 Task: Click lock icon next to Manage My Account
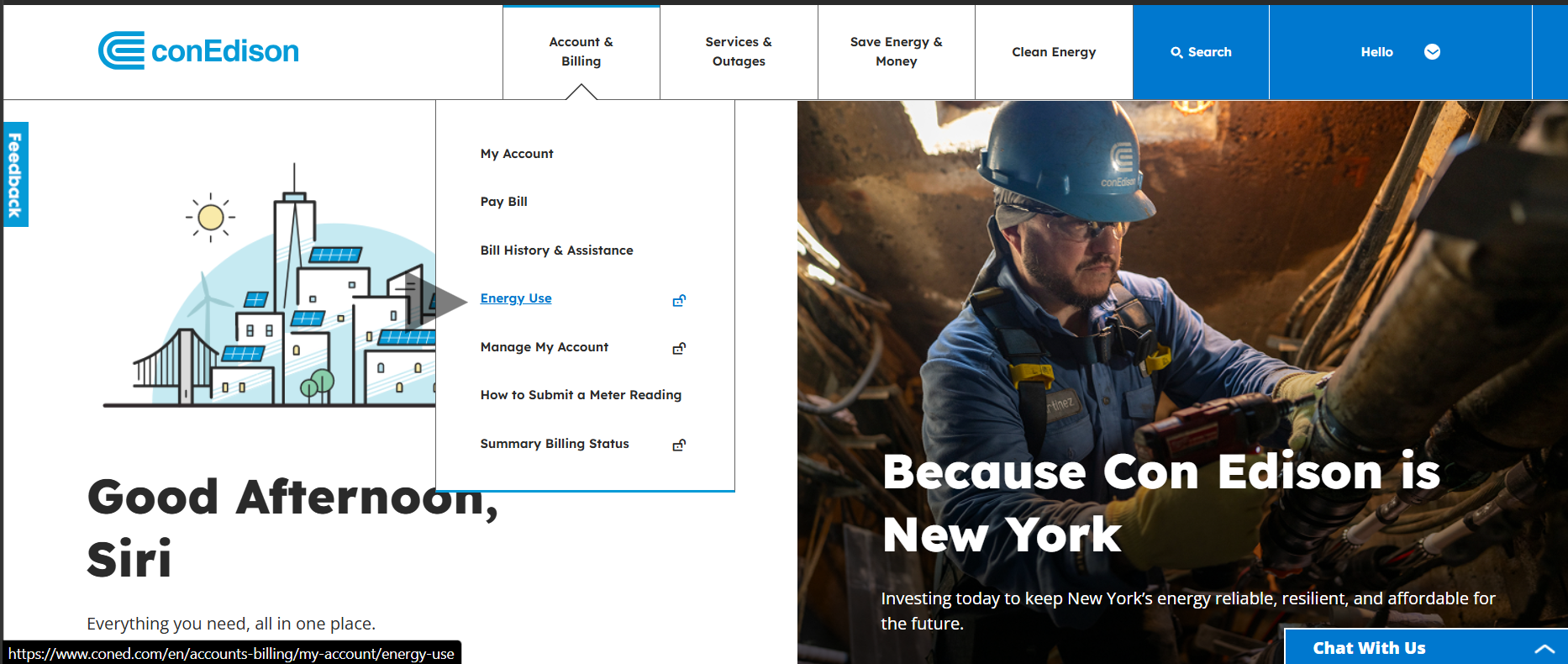(x=679, y=348)
